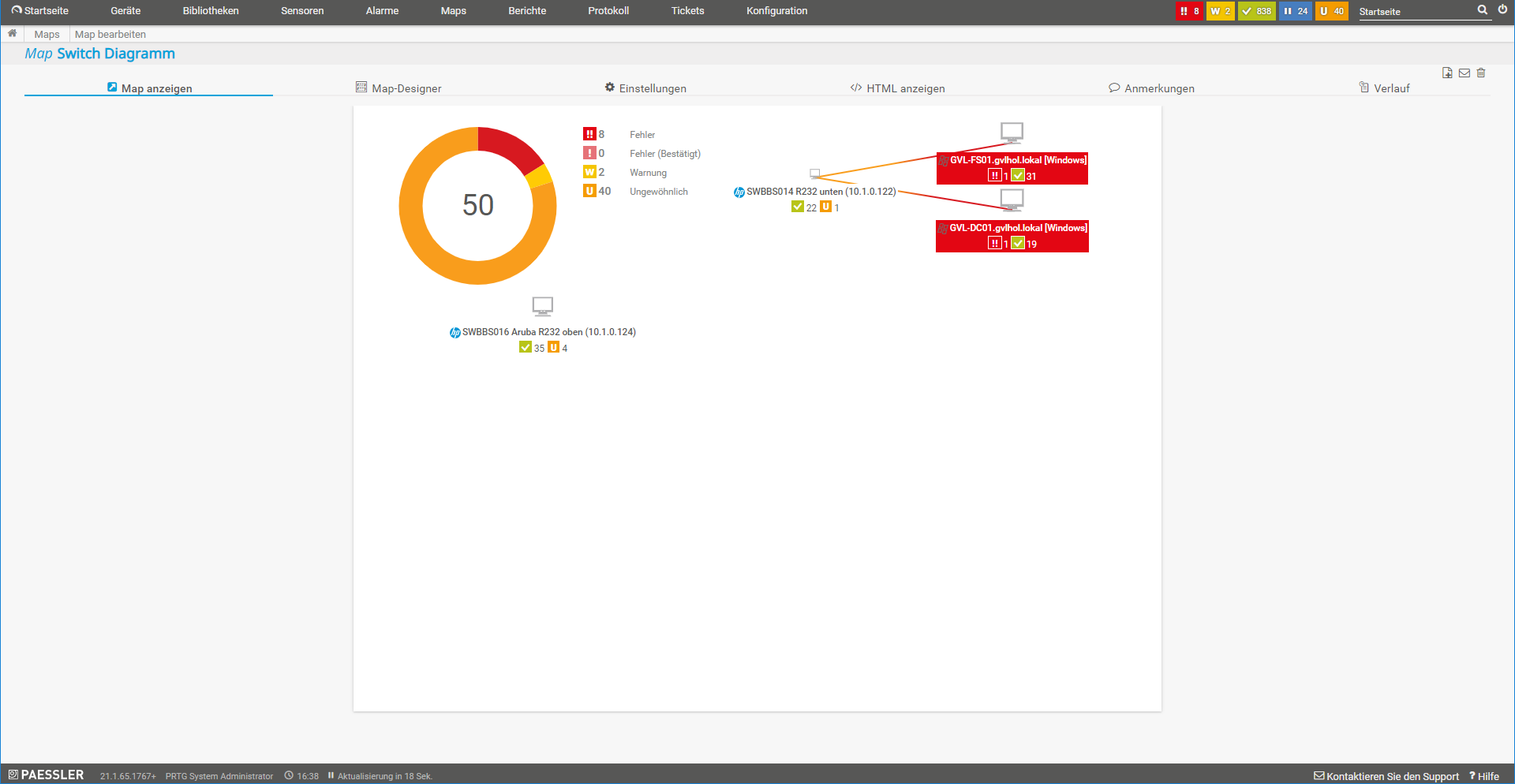
Task: Click the logout power icon
Action: point(1503,10)
